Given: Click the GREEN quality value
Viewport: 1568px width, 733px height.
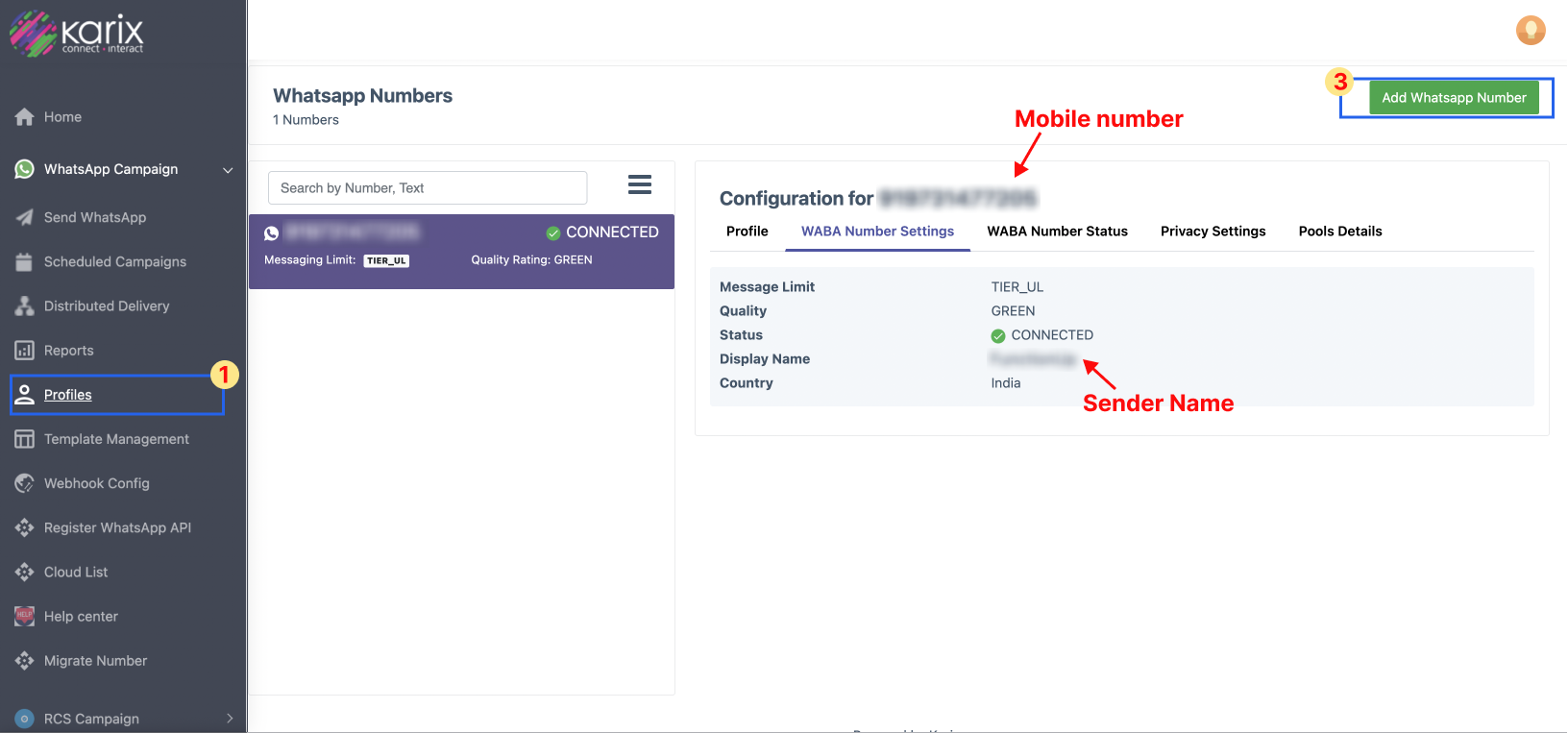Looking at the screenshot, I should [1013, 311].
